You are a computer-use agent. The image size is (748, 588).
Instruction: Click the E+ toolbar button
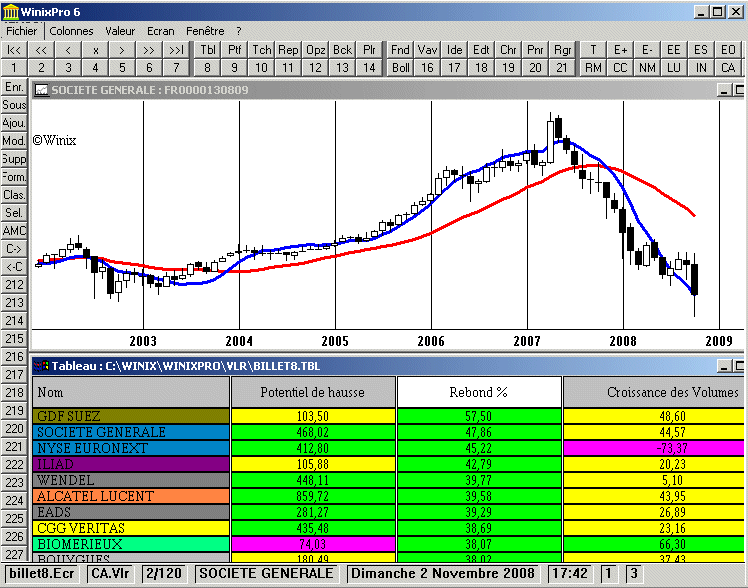[x=620, y=50]
